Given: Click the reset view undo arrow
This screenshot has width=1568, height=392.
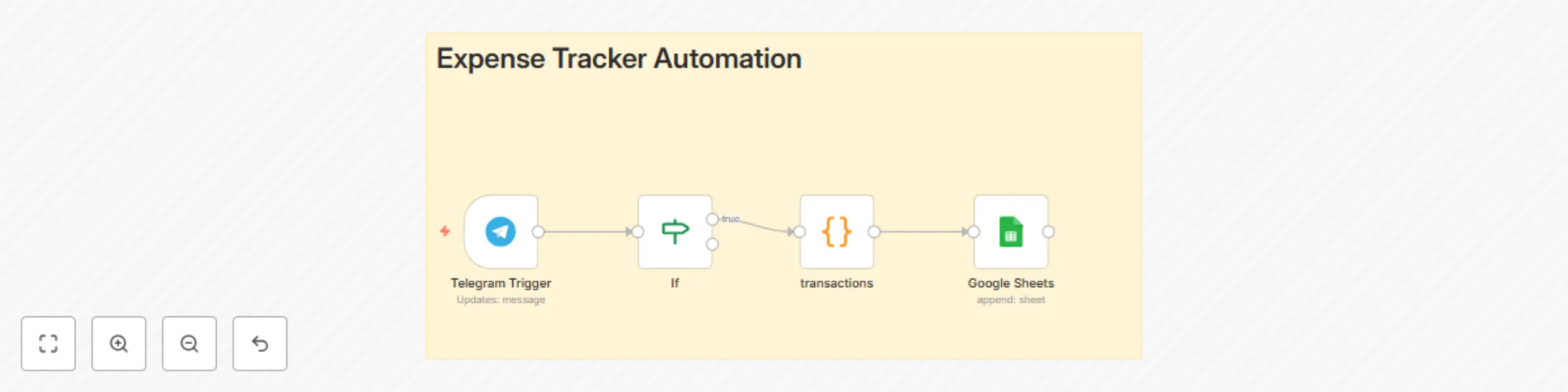Looking at the screenshot, I should [259, 342].
